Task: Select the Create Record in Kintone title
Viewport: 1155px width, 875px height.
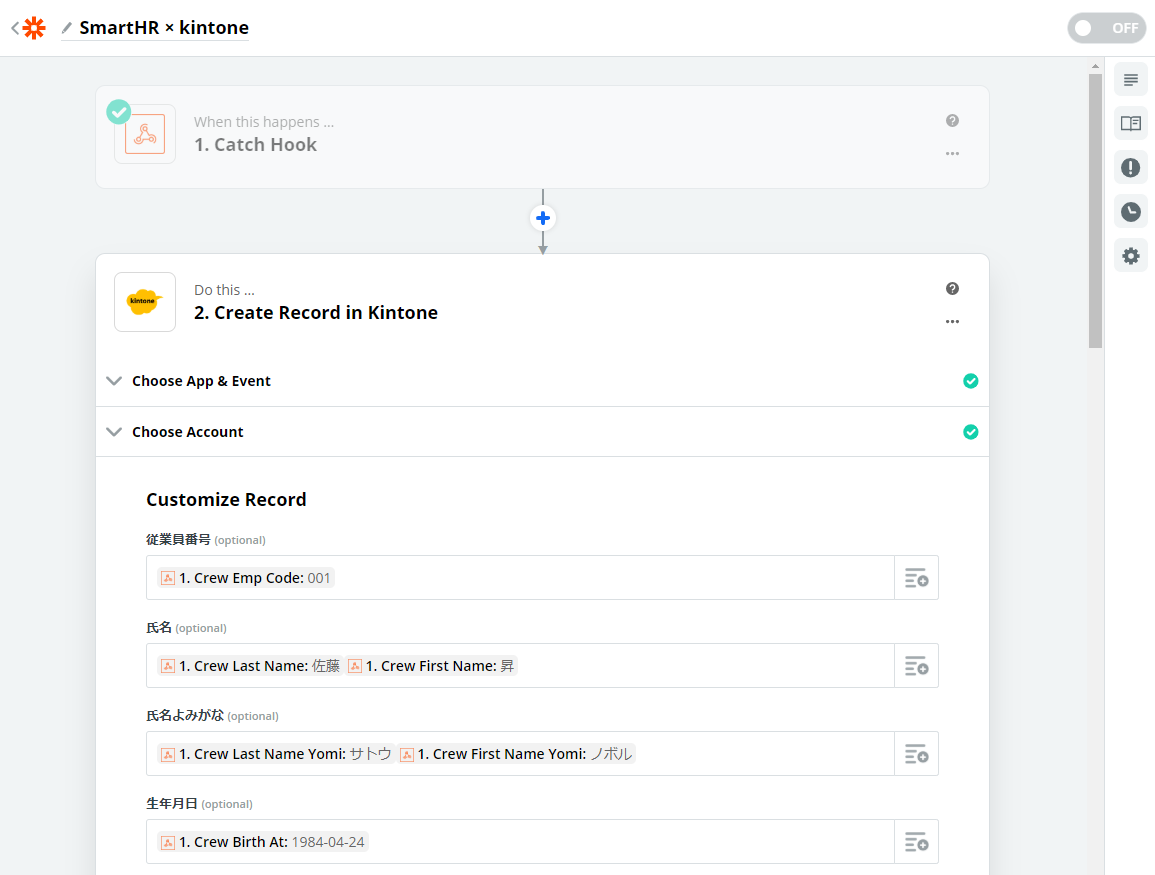Action: [315, 312]
